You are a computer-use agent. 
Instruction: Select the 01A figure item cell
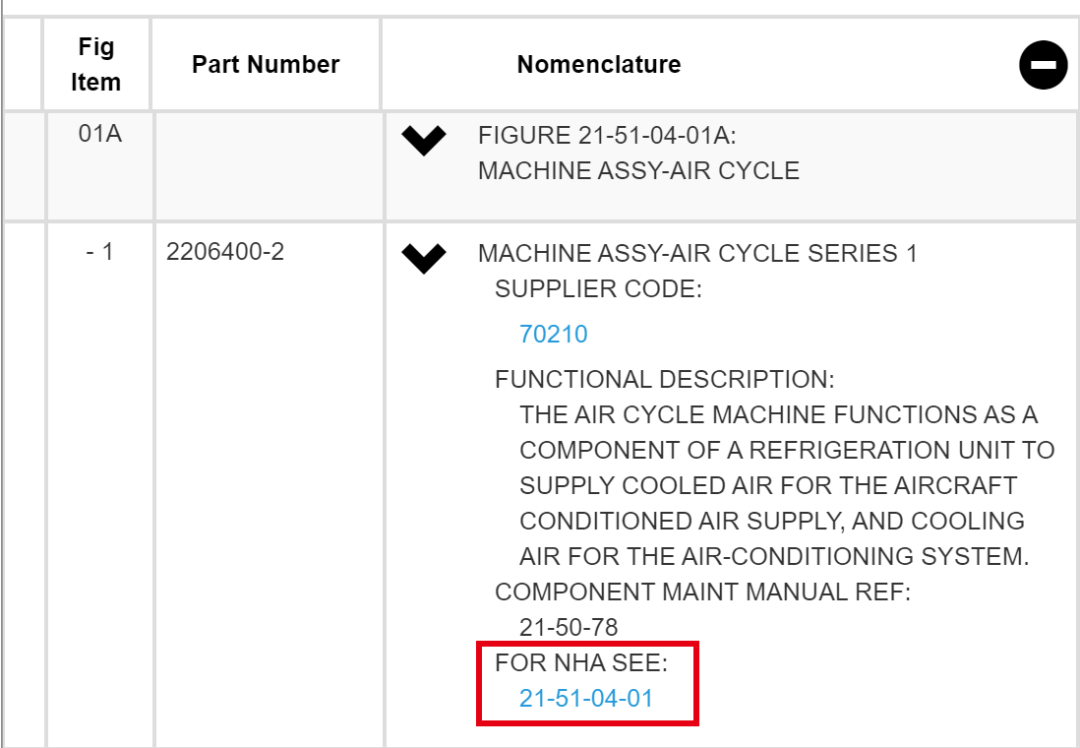click(99, 134)
